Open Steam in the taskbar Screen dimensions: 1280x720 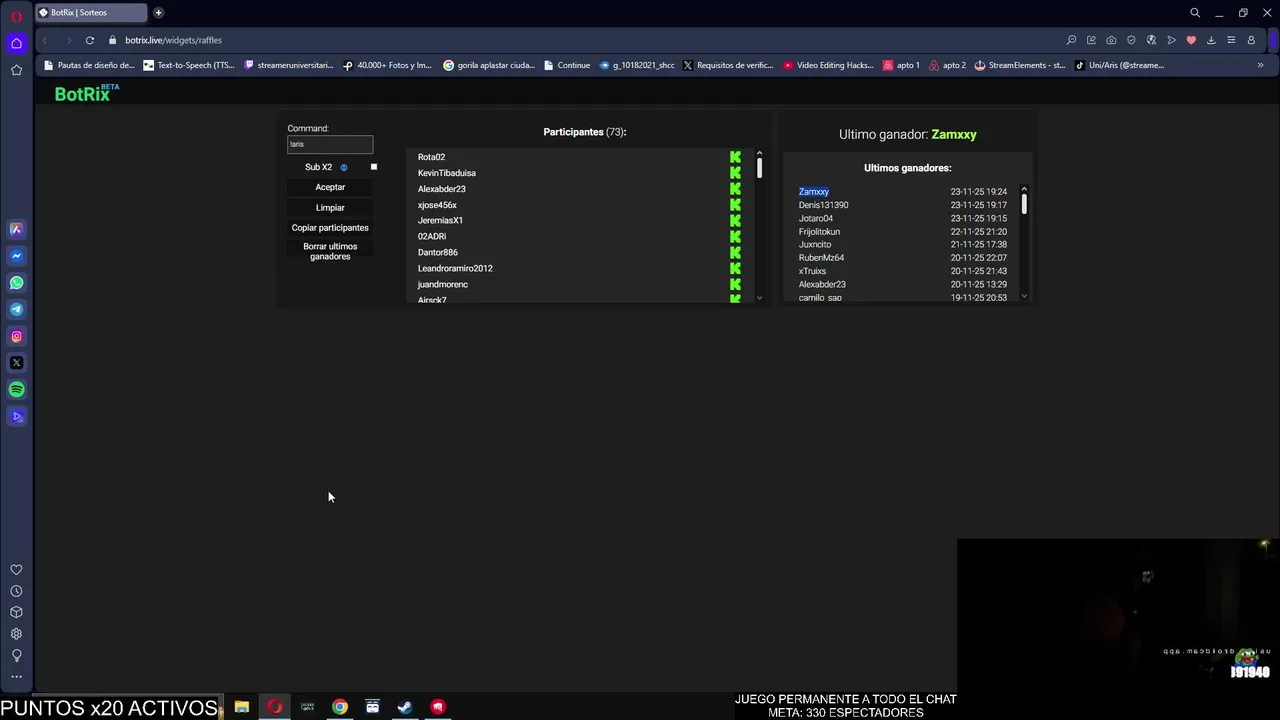(405, 707)
